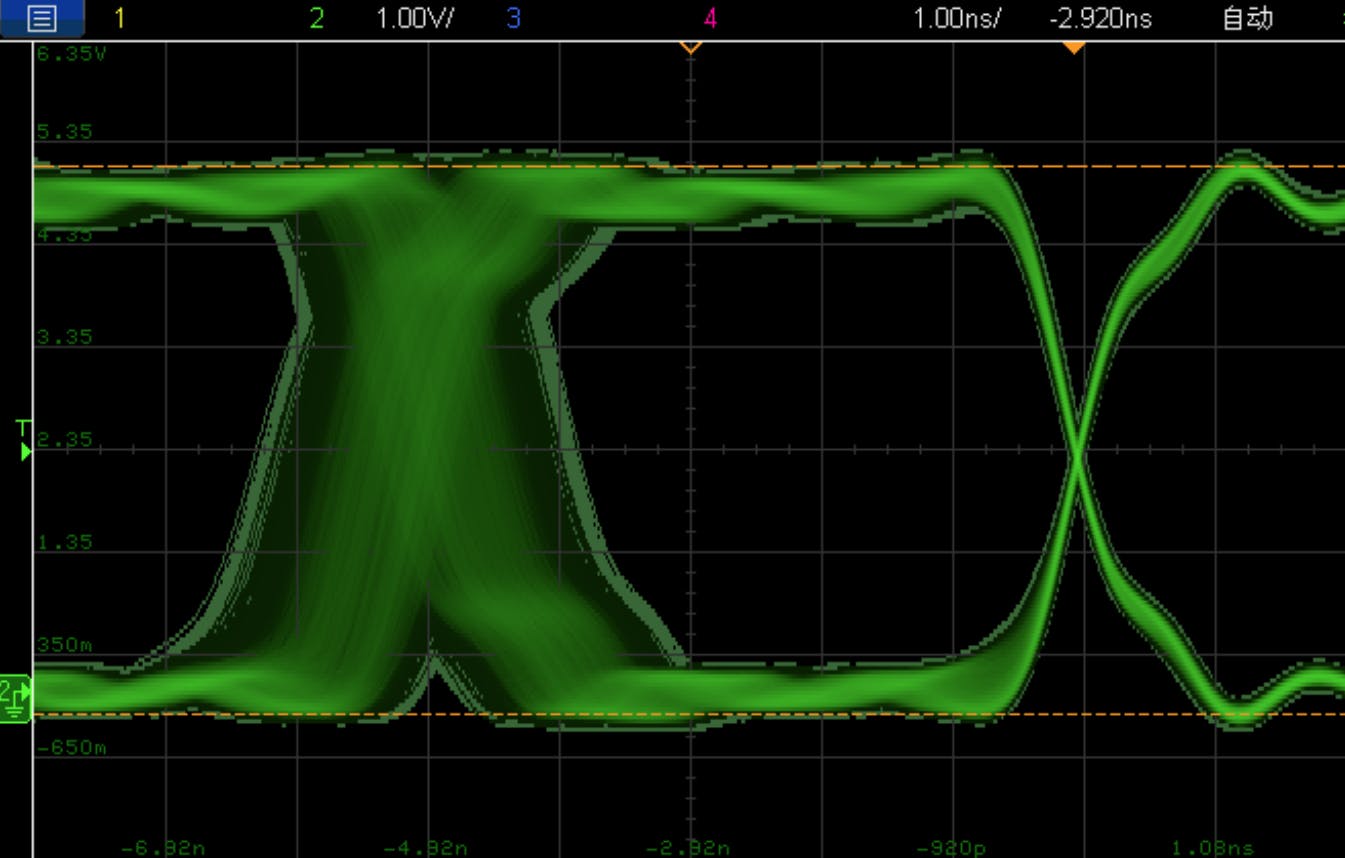Open channel settings from the yellow 1 label
The height and width of the screenshot is (858, 1345).
pyautogui.click(x=120, y=17)
